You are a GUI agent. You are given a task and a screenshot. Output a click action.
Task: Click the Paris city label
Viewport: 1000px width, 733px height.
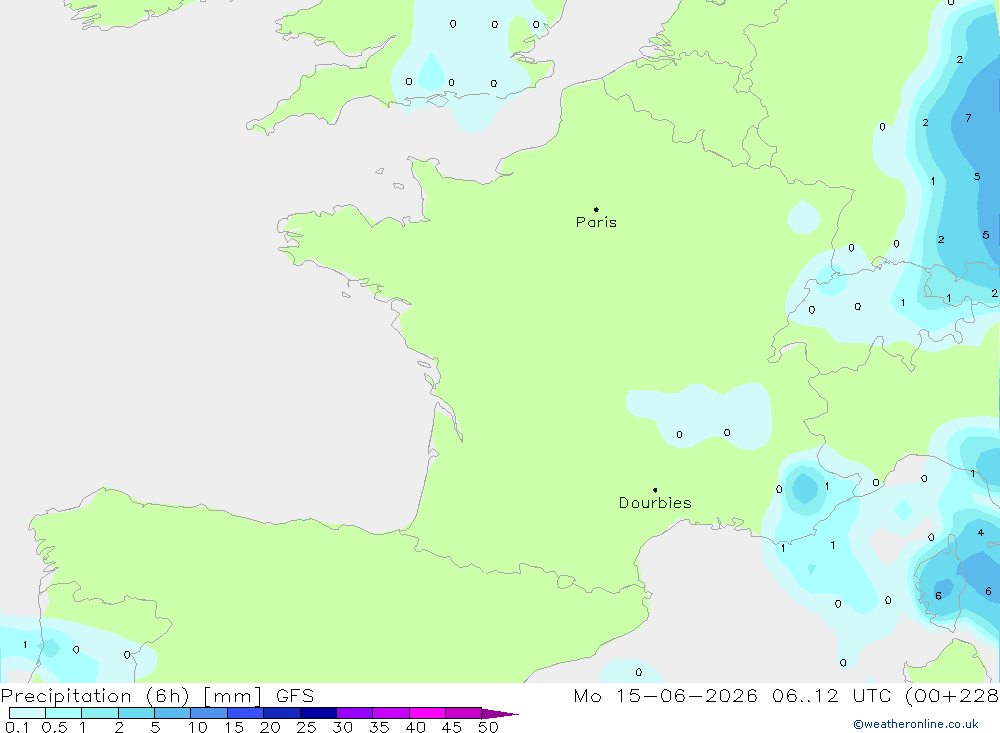[596, 222]
